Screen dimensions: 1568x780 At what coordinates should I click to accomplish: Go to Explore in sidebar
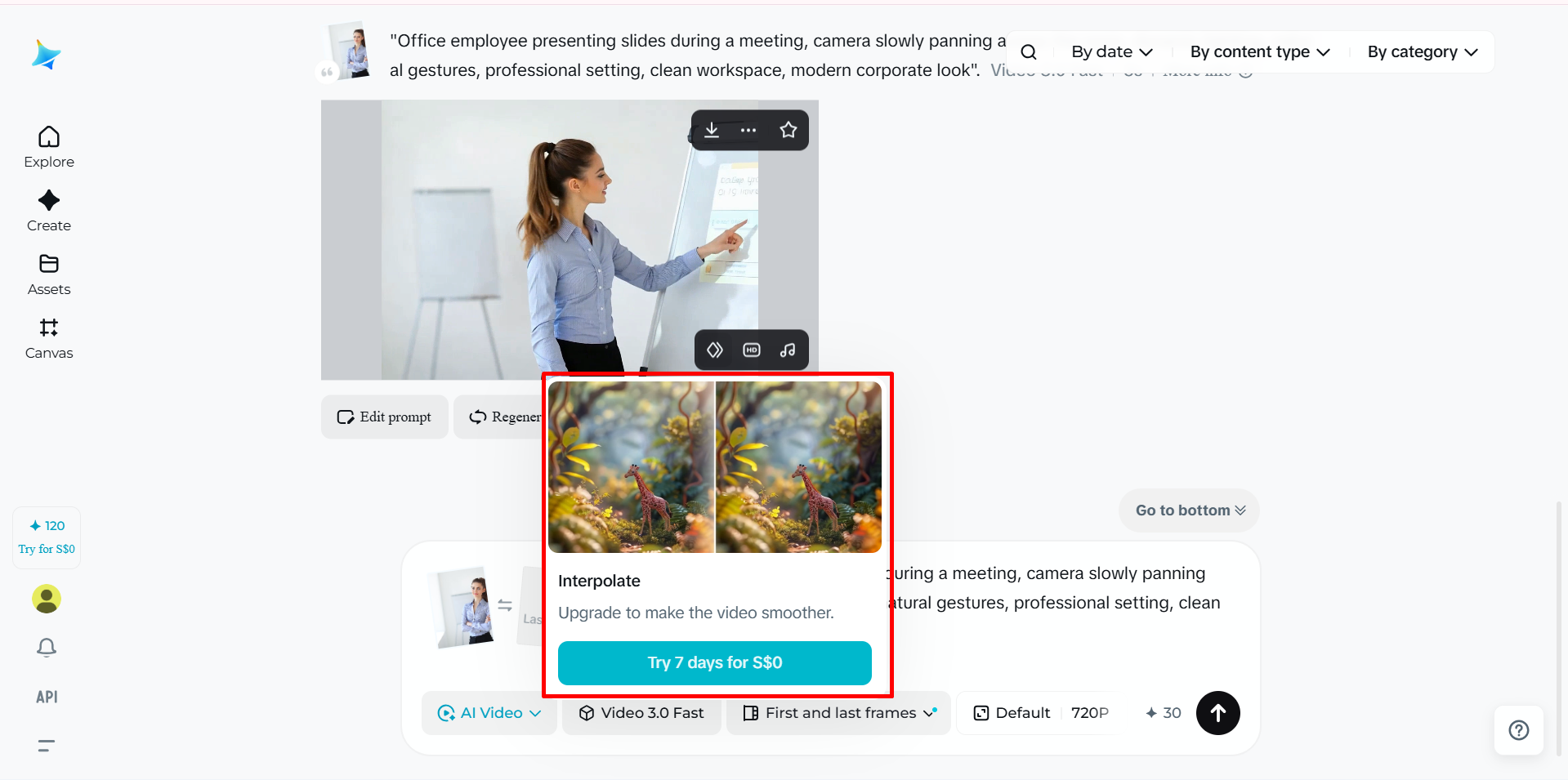49,147
